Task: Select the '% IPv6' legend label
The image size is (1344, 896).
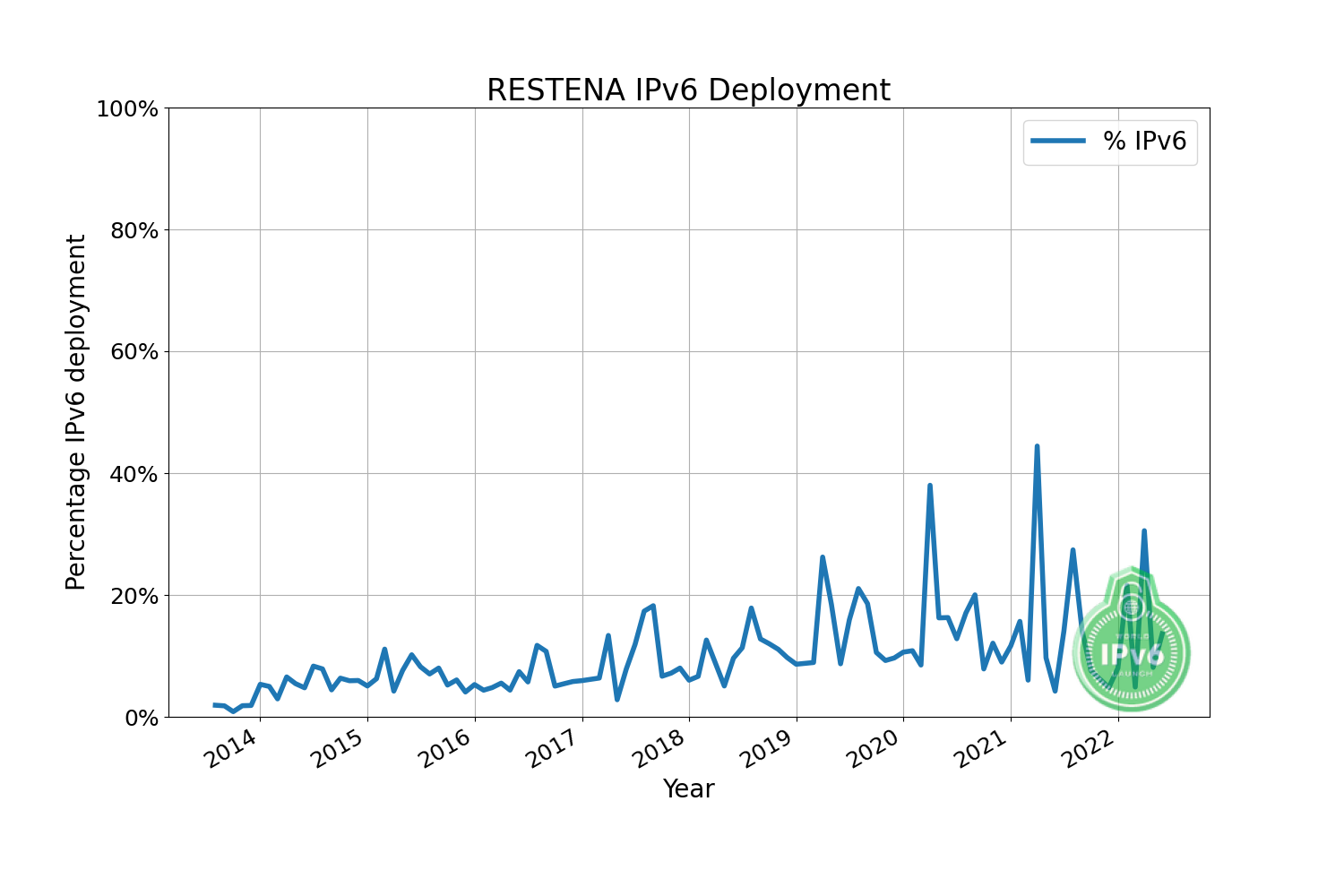Action: [x=1144, y=141]
